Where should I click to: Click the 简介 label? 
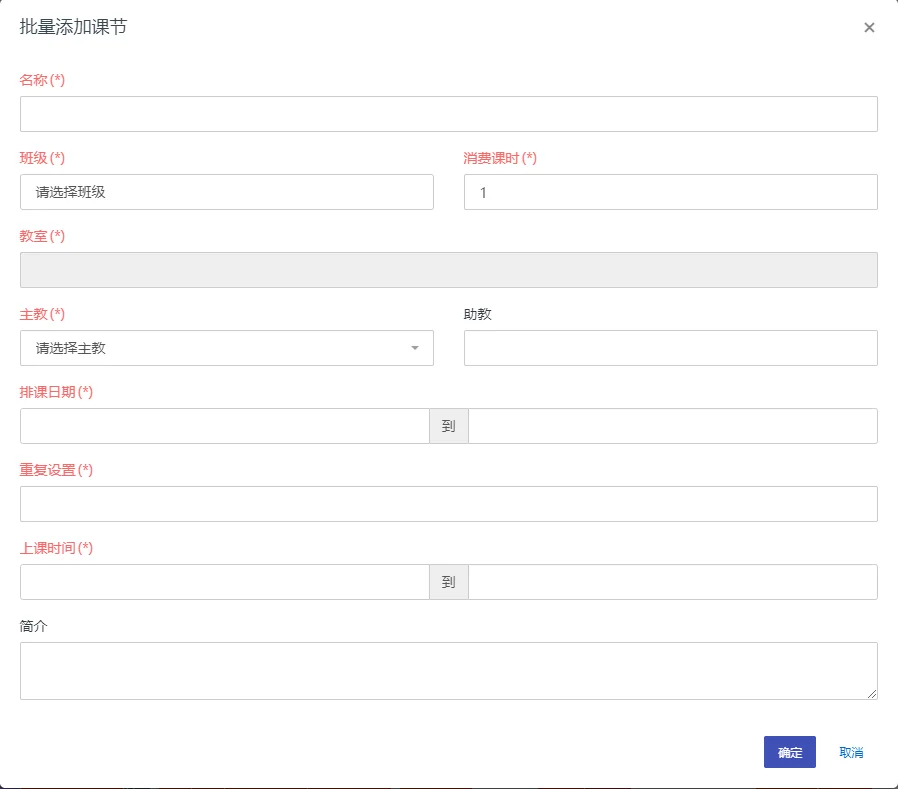pos(33,626)
